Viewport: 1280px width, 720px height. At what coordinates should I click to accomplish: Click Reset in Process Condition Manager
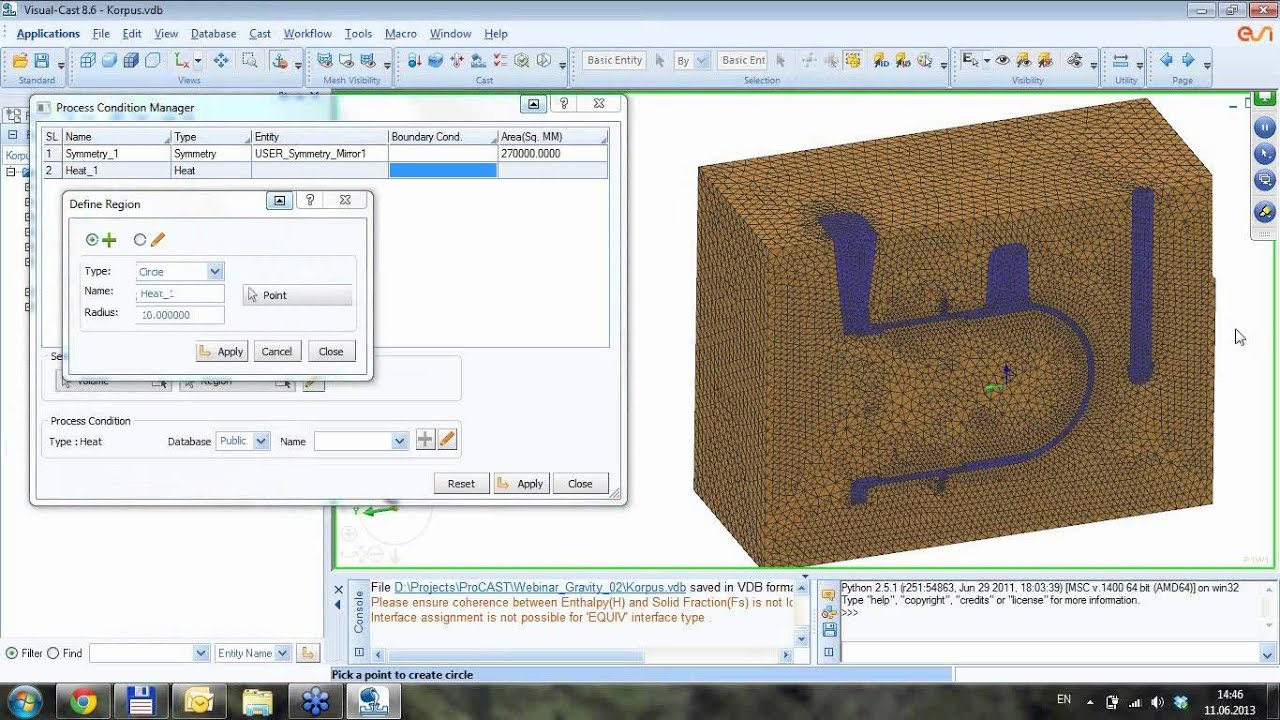461,483
